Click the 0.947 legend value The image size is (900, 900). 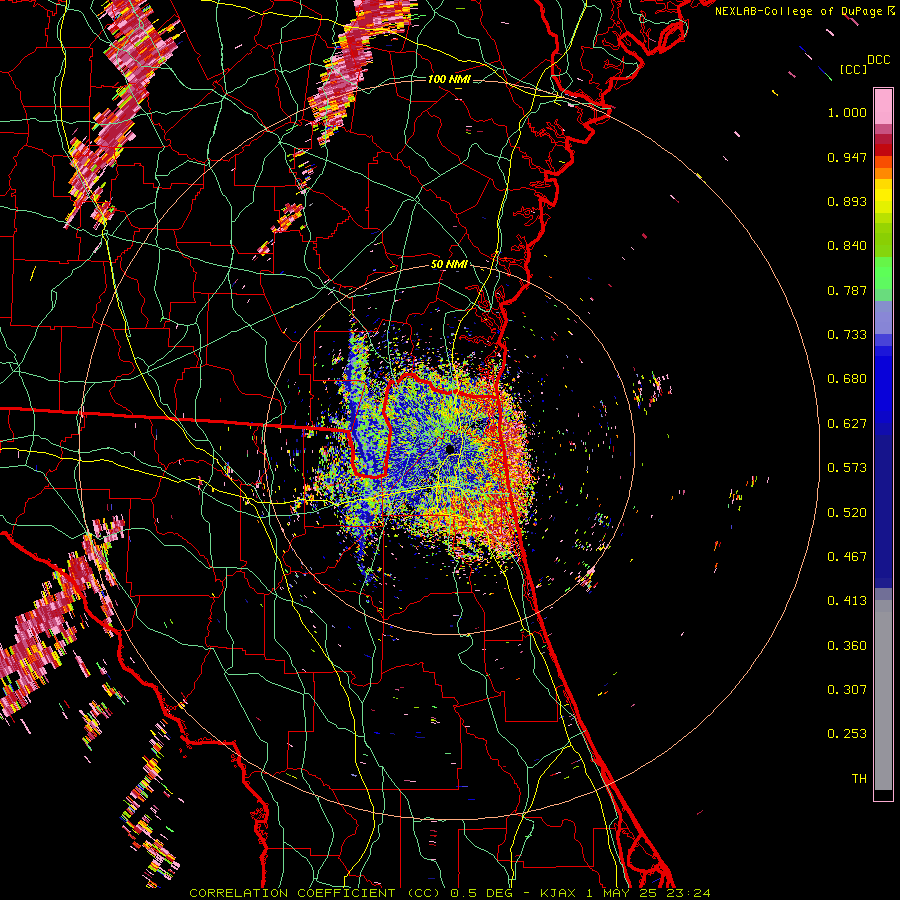[x=847, y=157]
